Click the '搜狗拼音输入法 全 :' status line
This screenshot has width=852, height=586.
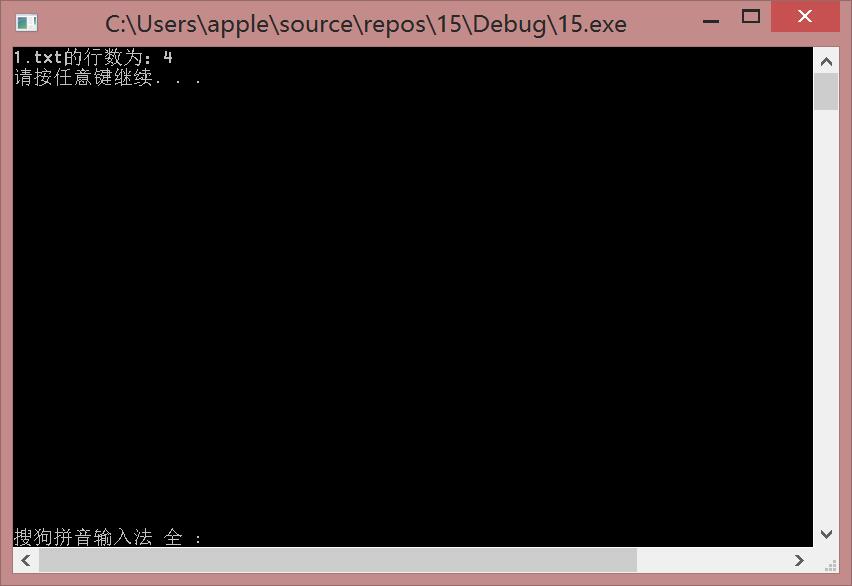click(x=108, y=537)
